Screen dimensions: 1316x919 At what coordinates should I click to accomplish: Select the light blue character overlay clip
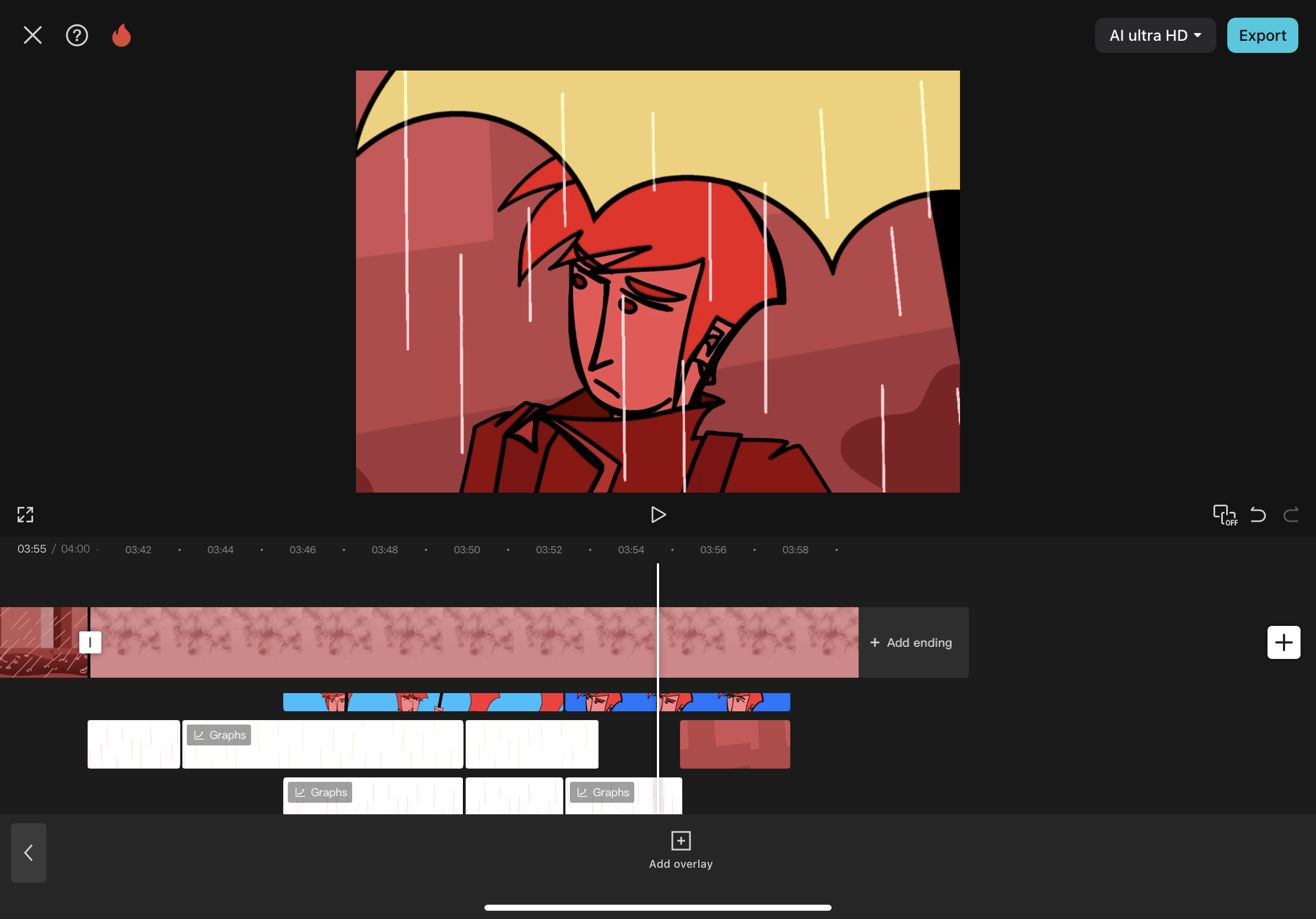(423, 702)
